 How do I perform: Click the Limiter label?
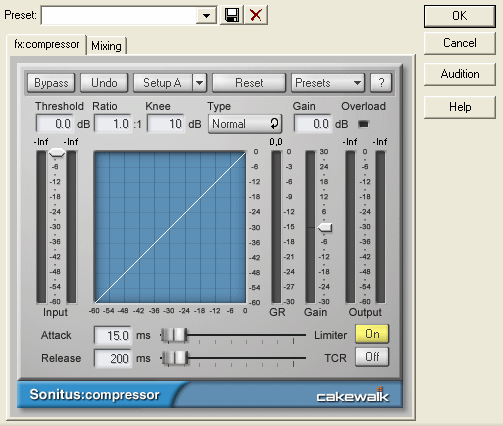330,335
